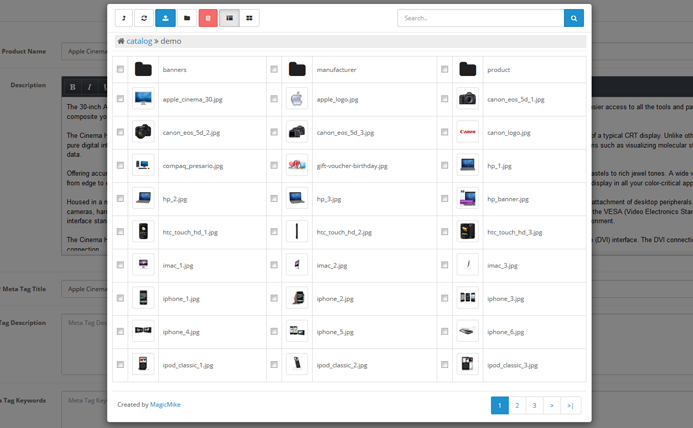Viewport: 693px width, 428px height.
Task: Check the banners folder checkbox
Action: tap(120, 69)
